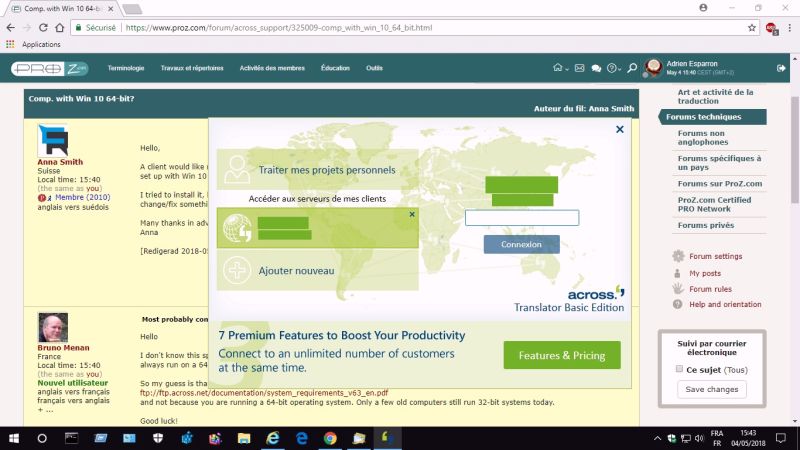Click the logout arrow icon
Image resolution: width=800 pixels, height=450 pixels.
click(x=781, y=68)
